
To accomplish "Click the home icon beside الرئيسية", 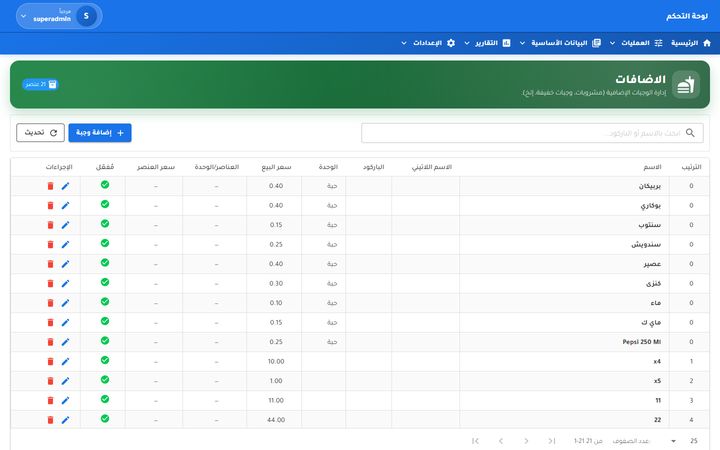I will (707, 43).
